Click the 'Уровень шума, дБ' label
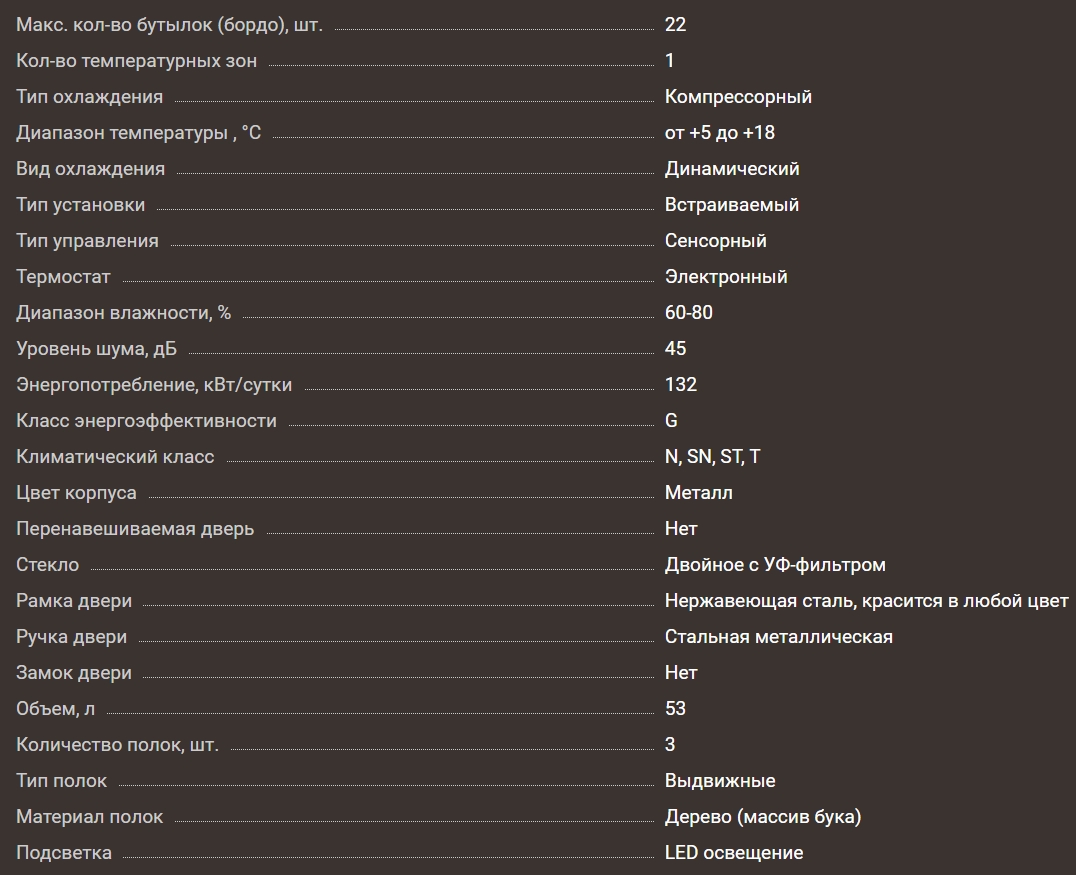This screenshot has width=1076, height=875. point(96,349)
